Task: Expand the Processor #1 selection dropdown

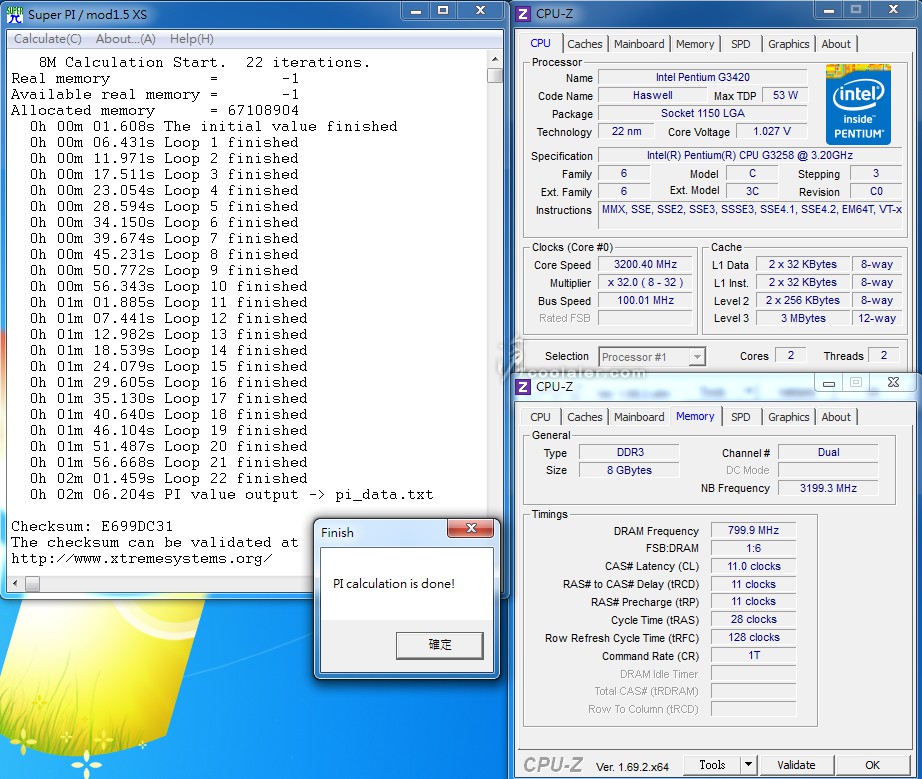Action: [x=697, y=357]
